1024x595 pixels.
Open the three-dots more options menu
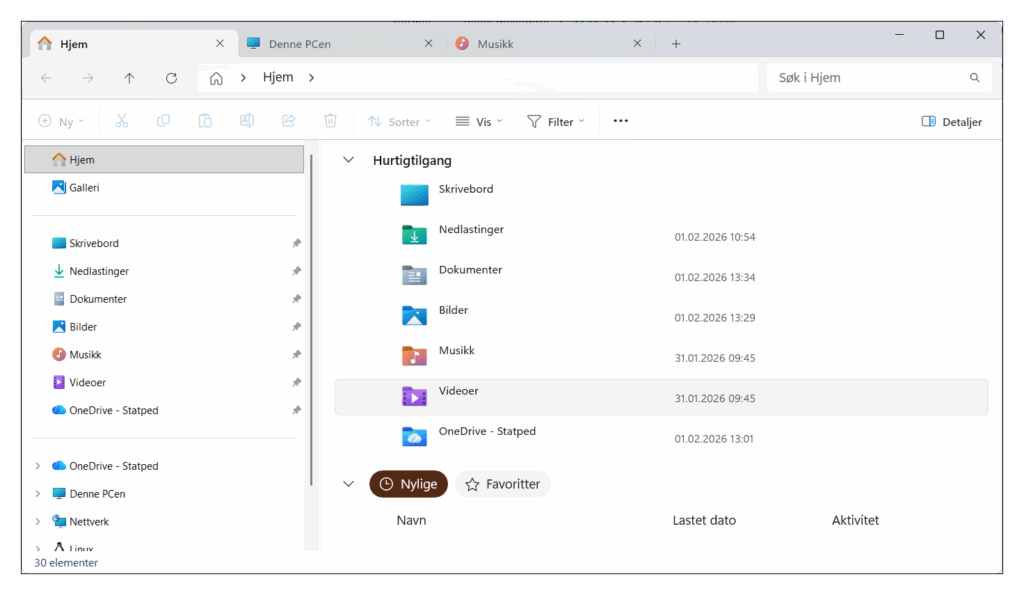click(620, 121)
